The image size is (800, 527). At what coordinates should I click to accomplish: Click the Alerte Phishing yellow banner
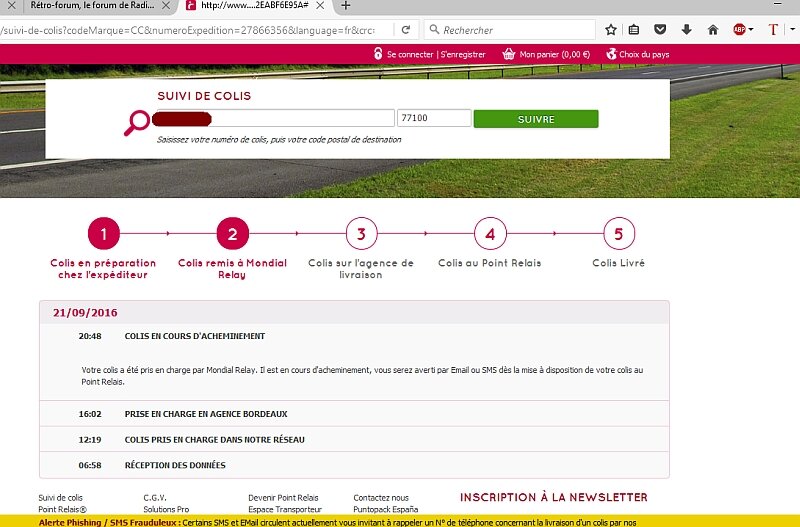400,521
